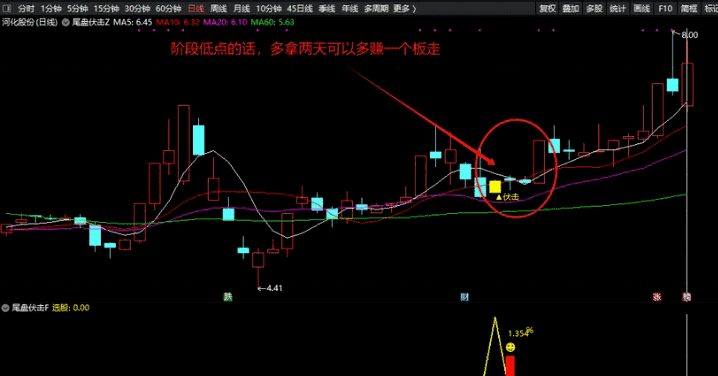Click the 8.00 high price label
Image resolution: width=718 pixels, height=376 pixels.
[x=690, y=35]
